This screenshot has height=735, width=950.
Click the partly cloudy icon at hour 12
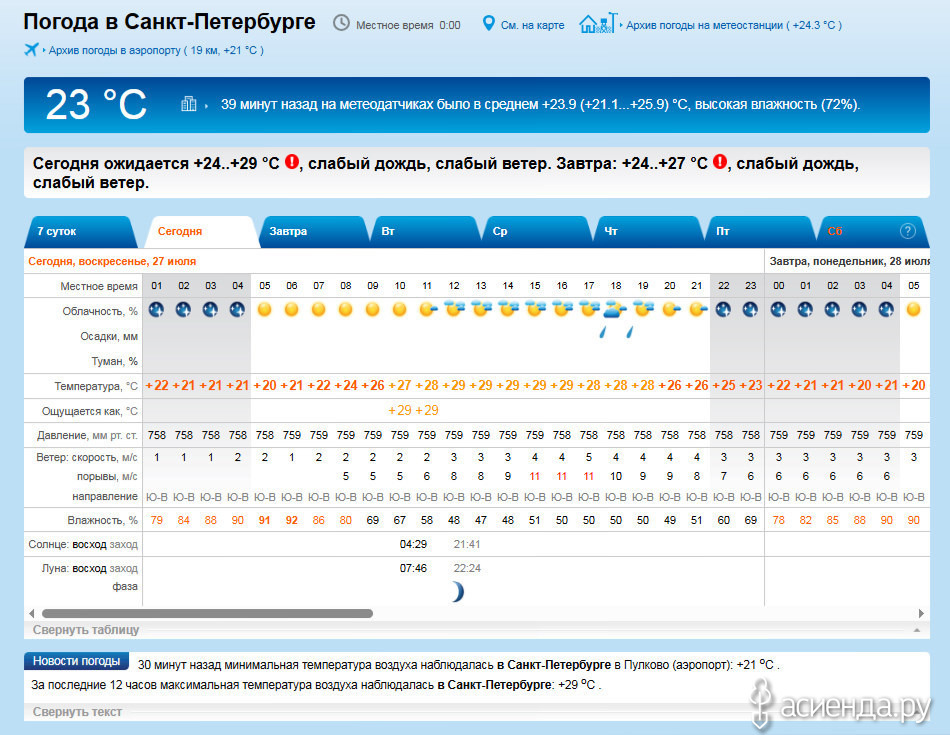pos(454,309)
